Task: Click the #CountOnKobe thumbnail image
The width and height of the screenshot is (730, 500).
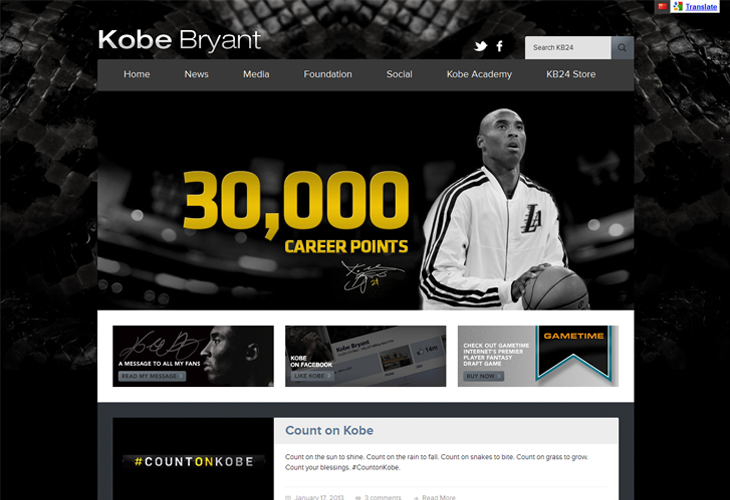Action: [x=193, y=459]
